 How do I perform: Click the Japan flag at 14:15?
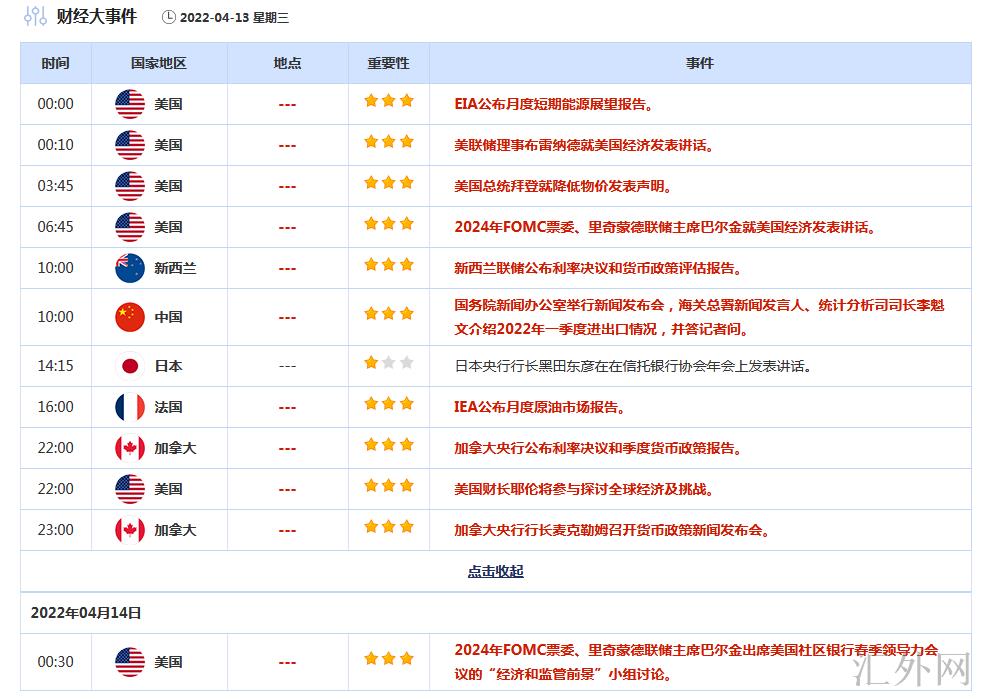tap(130, 366)
